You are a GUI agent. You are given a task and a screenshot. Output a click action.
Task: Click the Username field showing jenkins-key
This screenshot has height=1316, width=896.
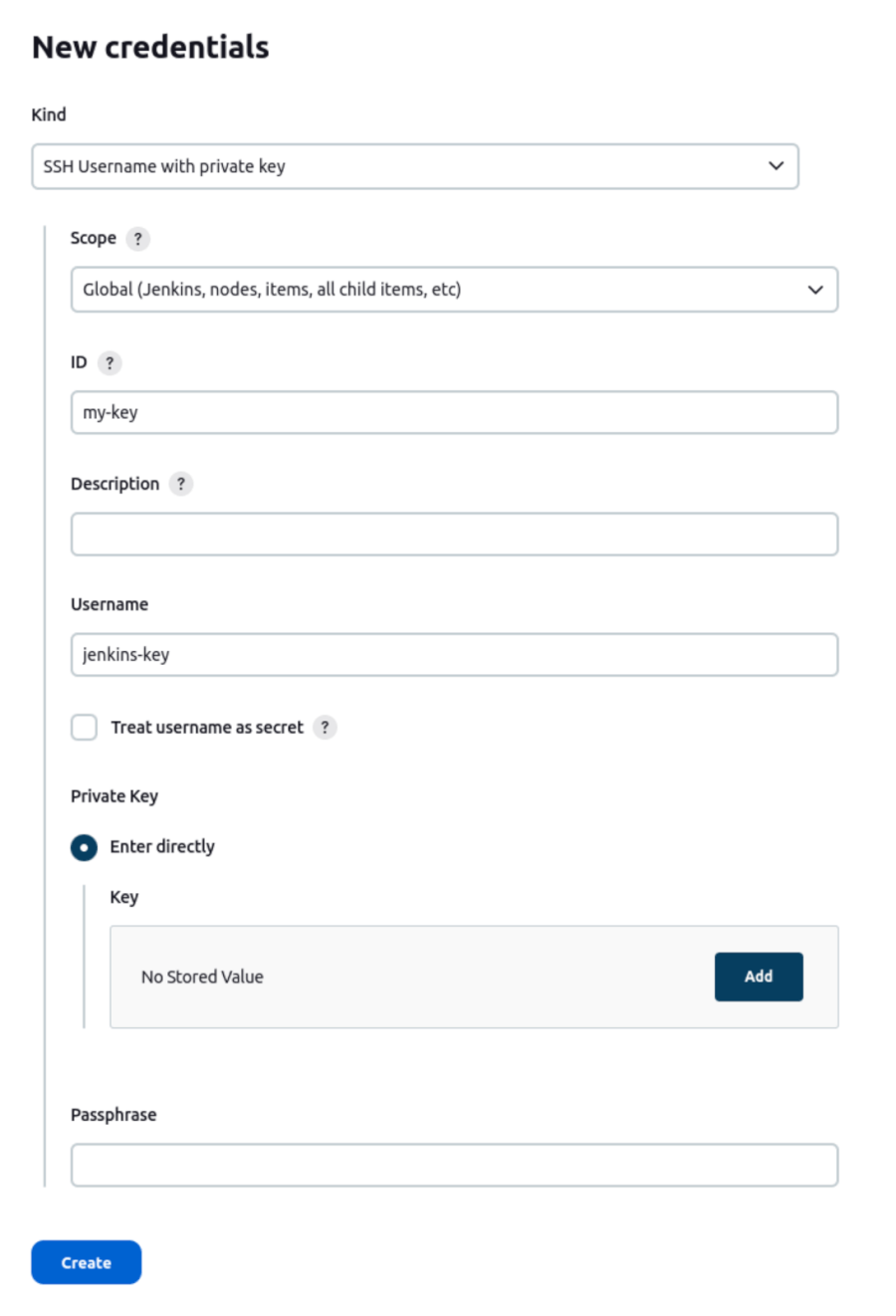pyautogui.click(x=454, y=654)
